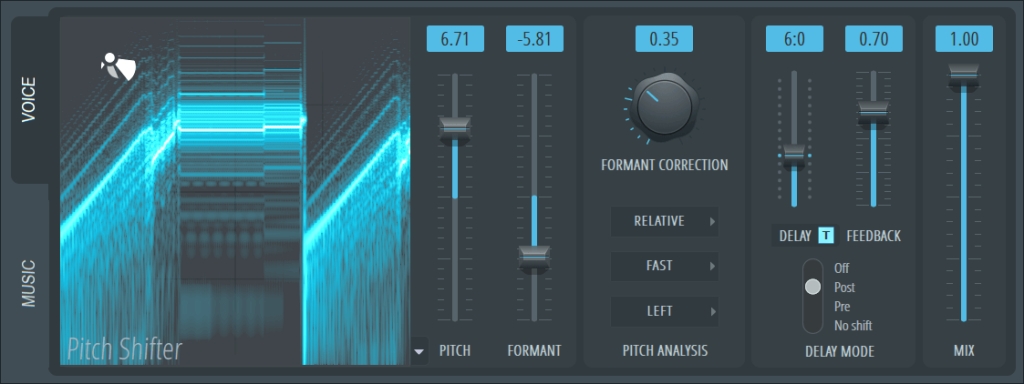Click the feedback slider handle
1024x384 pixels.
point(873,114)
